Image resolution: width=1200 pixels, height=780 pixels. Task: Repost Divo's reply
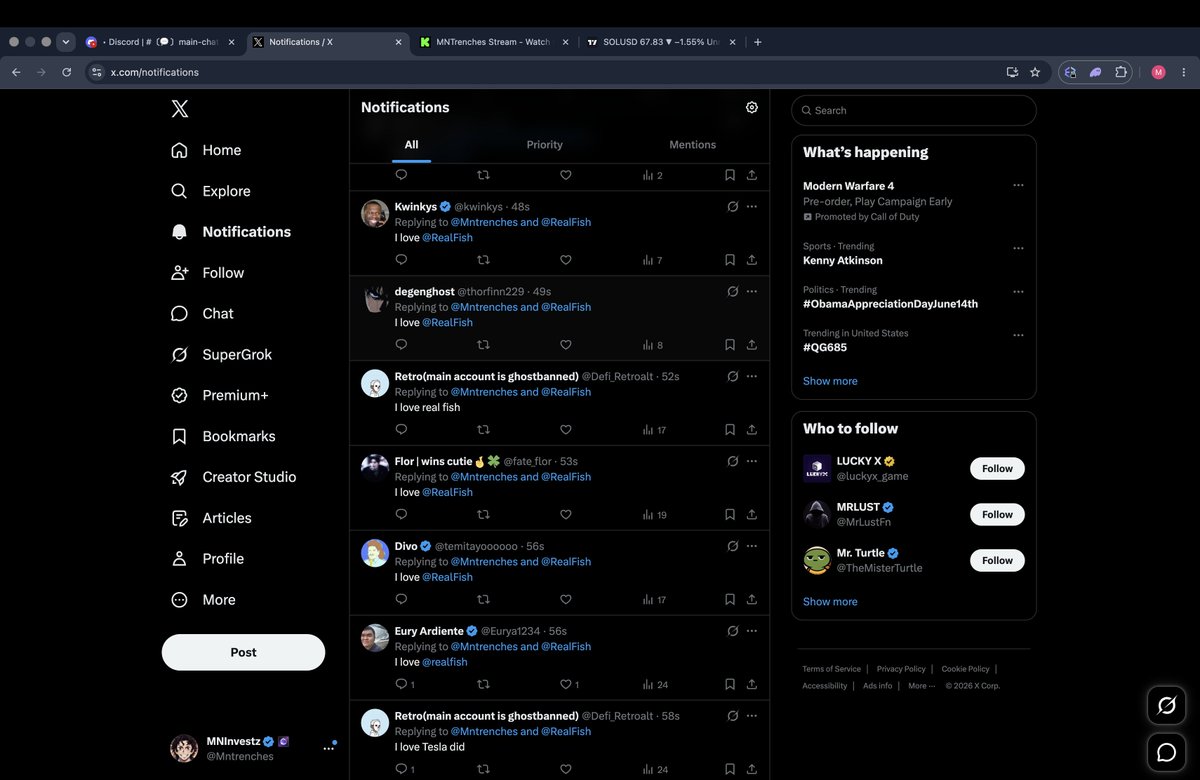483,600
